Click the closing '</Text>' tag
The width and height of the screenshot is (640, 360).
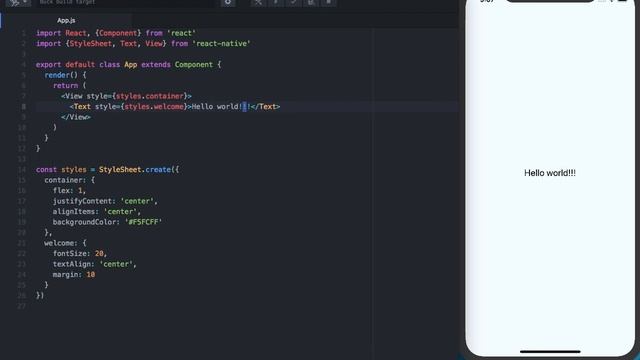265,107
